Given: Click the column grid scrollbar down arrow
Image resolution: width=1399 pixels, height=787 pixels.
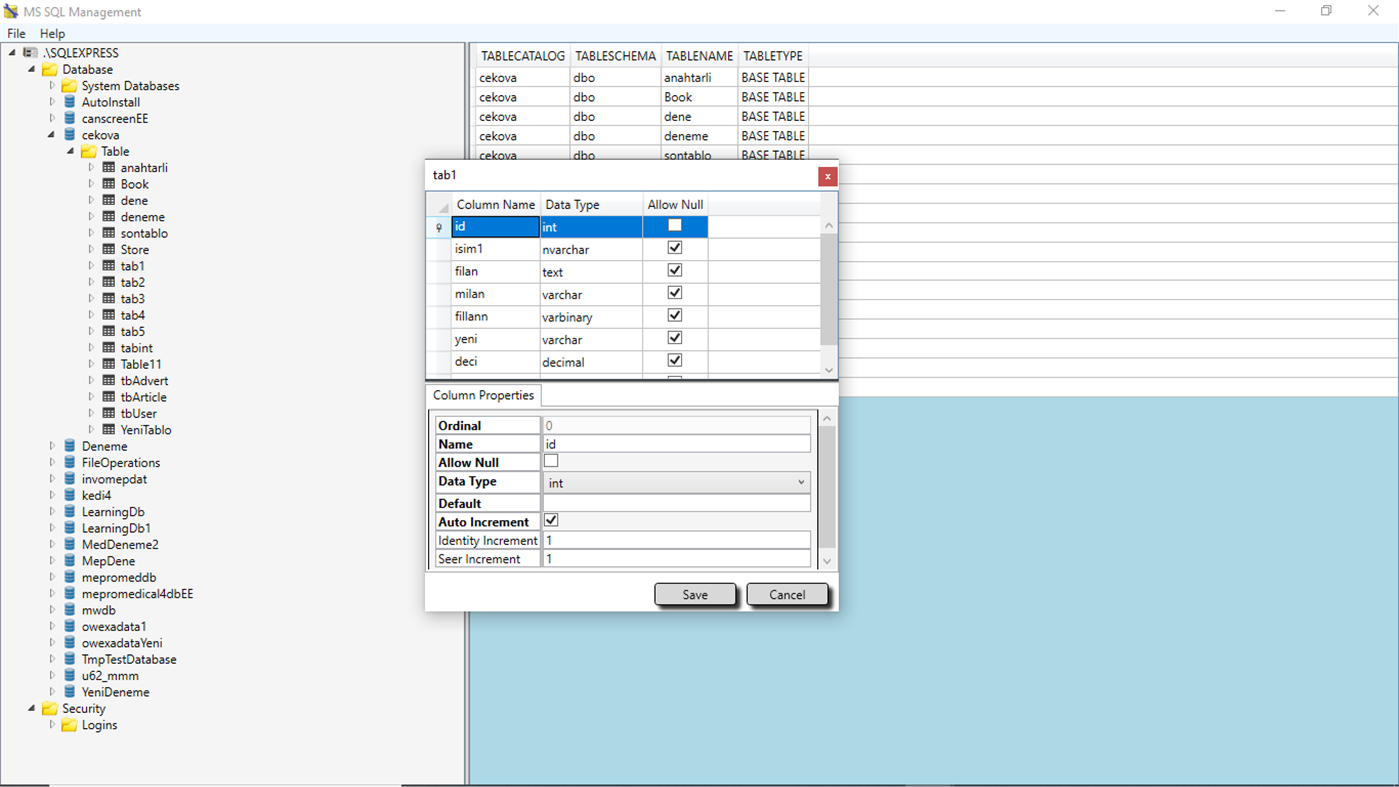Looking at the screenshot, I should coord(828,369).
